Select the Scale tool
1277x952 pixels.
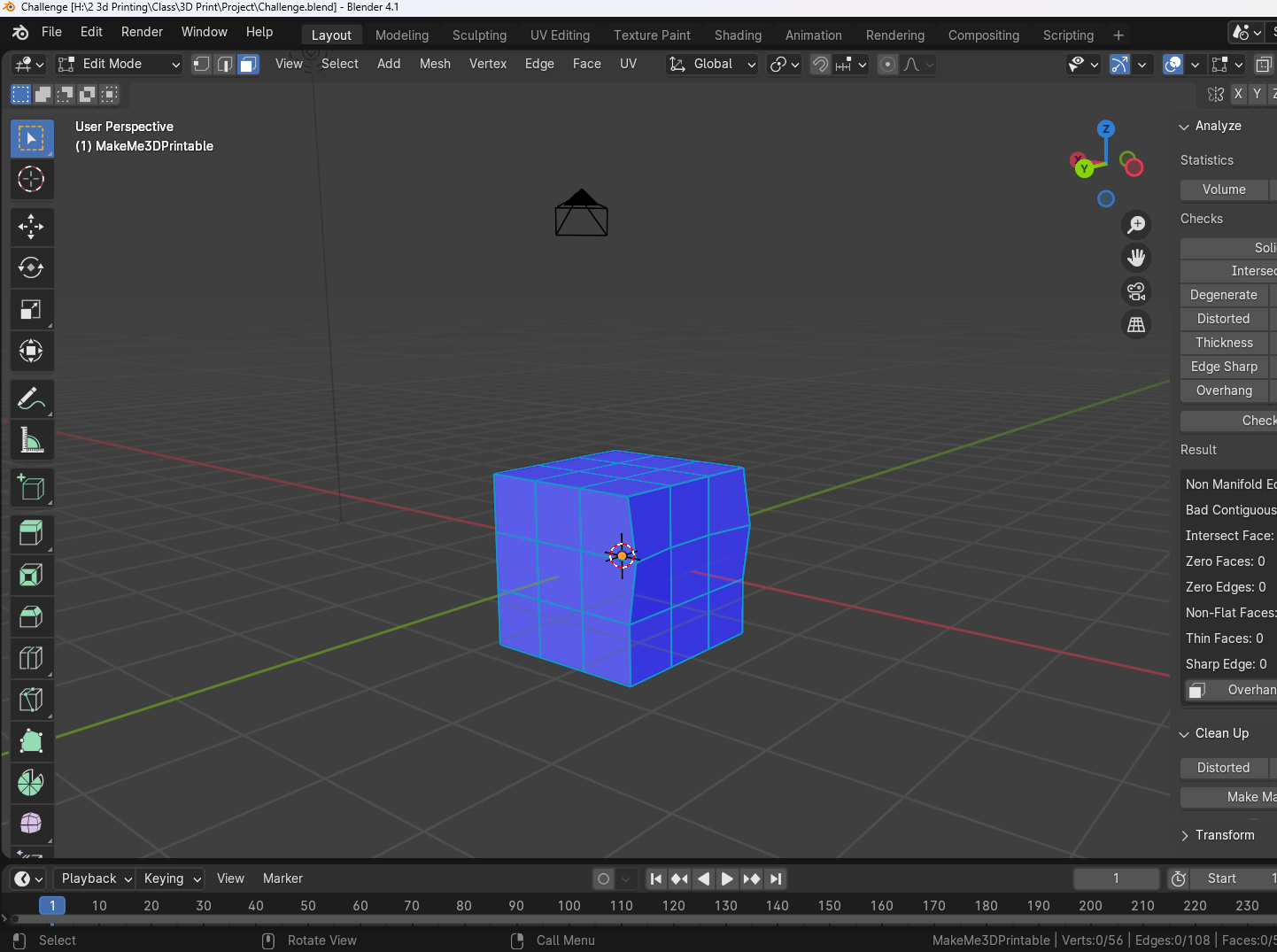(x=31, y=310)
